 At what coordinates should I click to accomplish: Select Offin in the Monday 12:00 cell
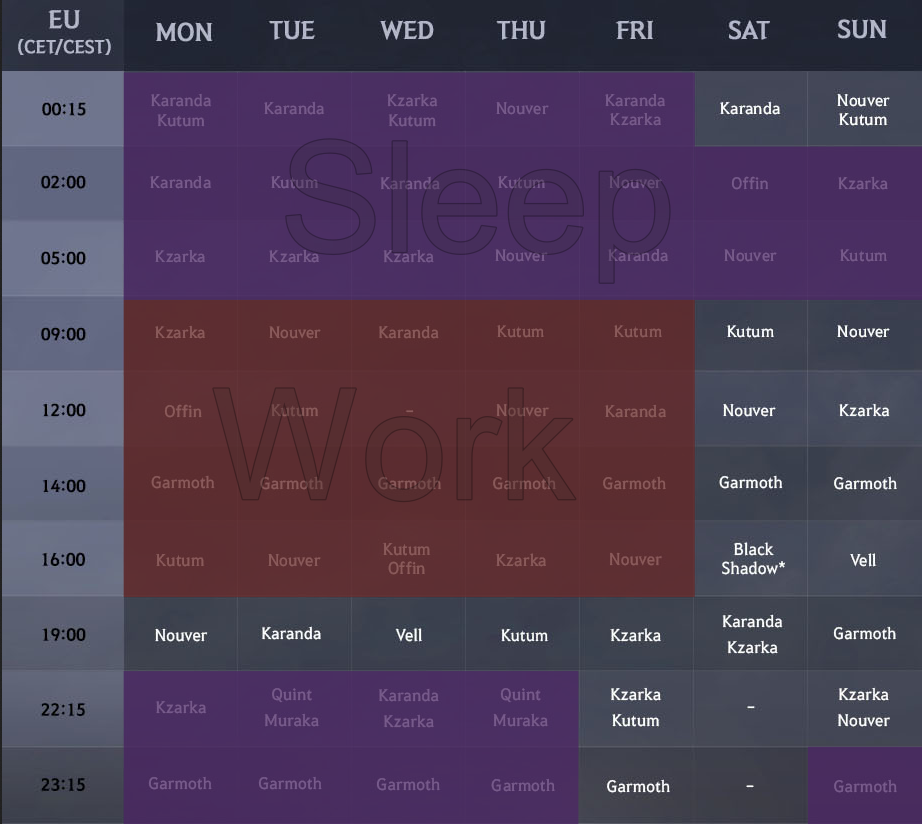click(x=183, y=411)
